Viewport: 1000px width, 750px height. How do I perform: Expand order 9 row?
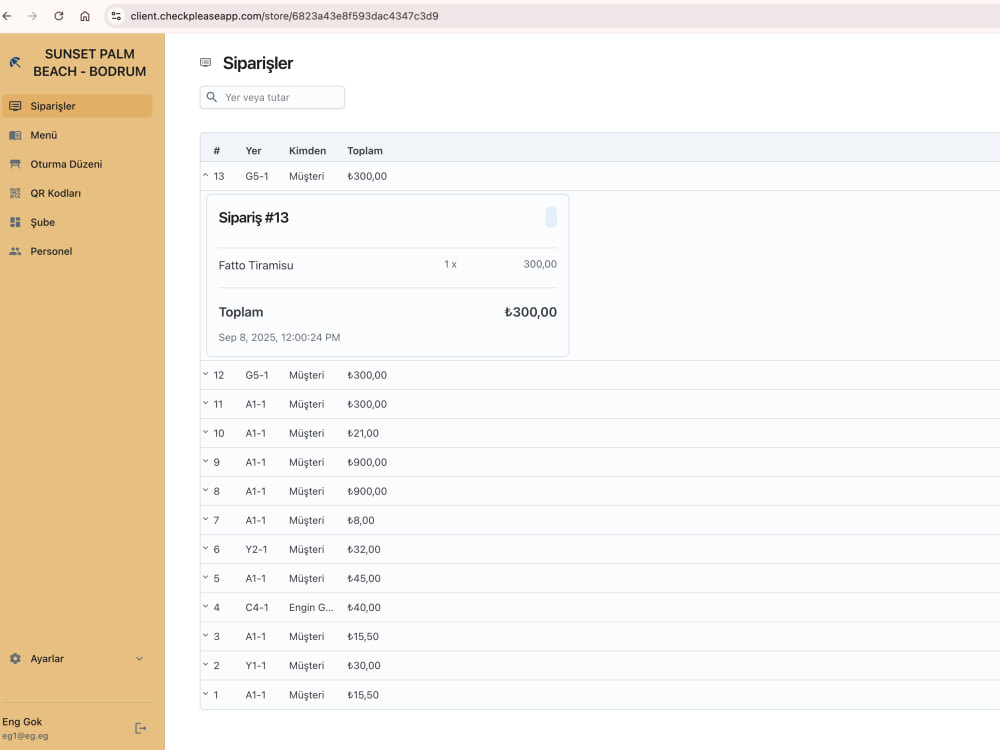click(205, 461)
